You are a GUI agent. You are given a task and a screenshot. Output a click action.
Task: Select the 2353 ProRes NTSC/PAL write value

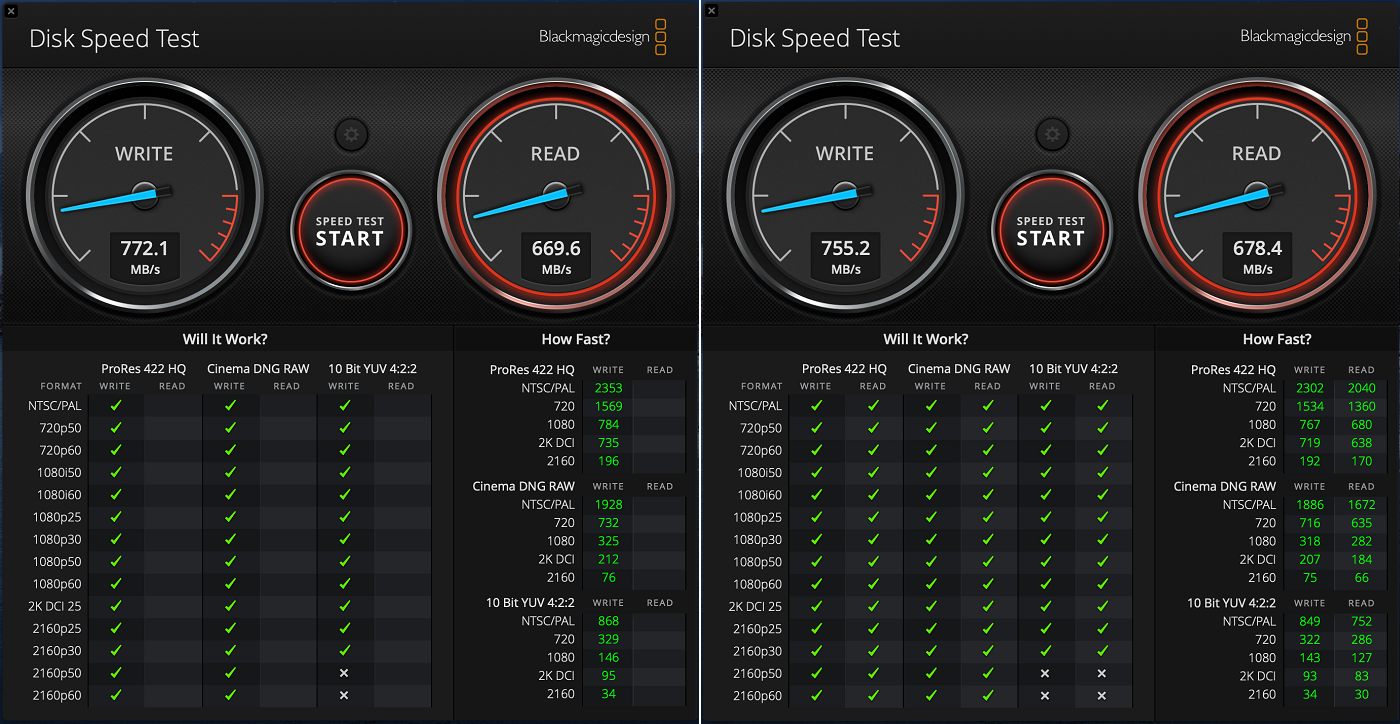(608, 388)
